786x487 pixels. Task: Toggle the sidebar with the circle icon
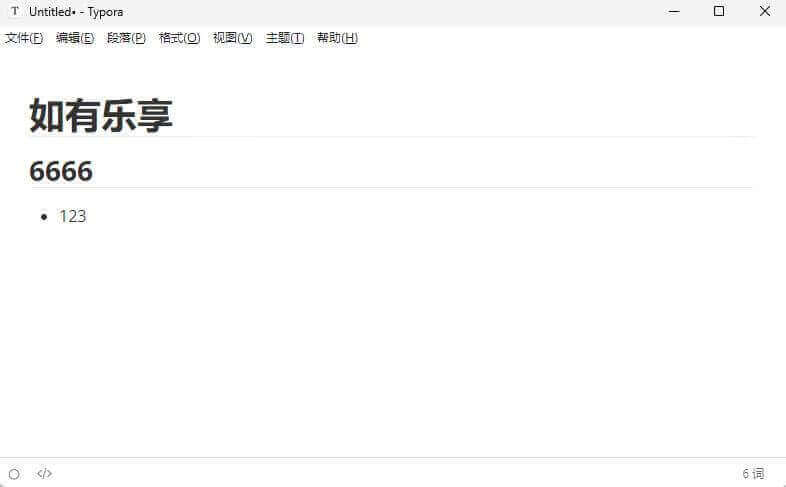click(x=14, y=473)
